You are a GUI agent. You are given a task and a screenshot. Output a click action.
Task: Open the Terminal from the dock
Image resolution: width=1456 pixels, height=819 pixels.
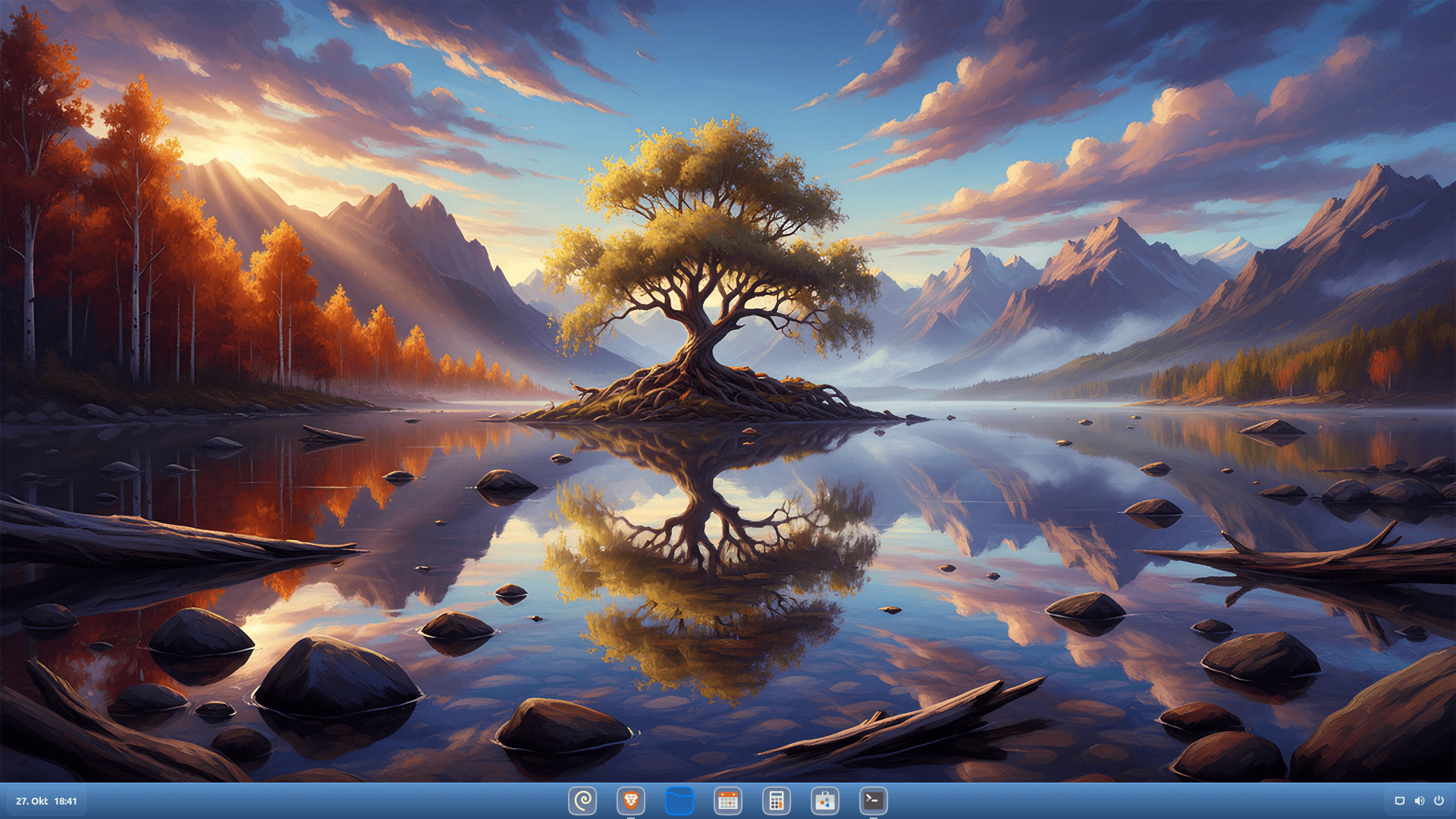[873, 801]
